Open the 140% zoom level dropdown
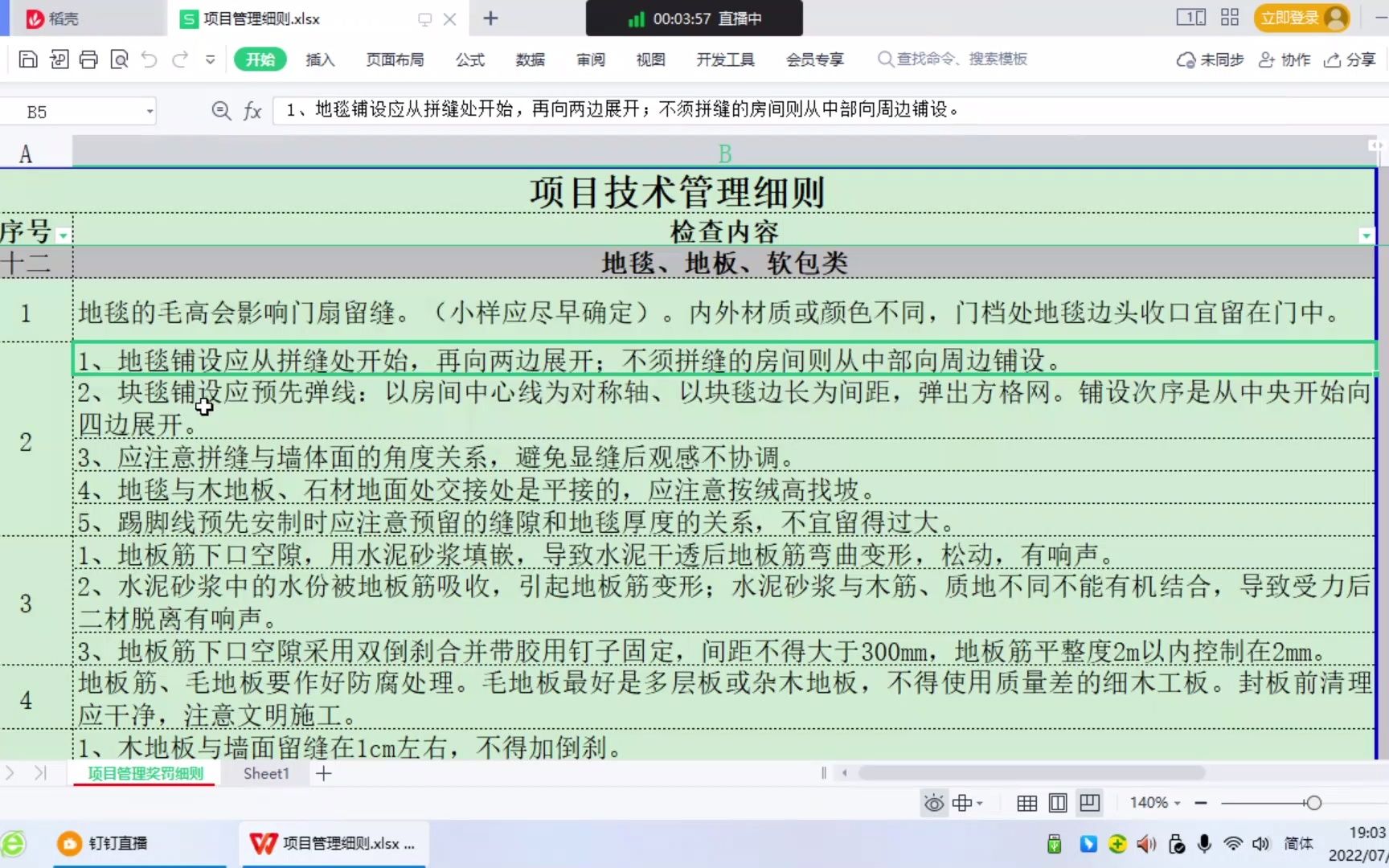The width and height of the screenshot is (1389, 868). [1155, 803]
